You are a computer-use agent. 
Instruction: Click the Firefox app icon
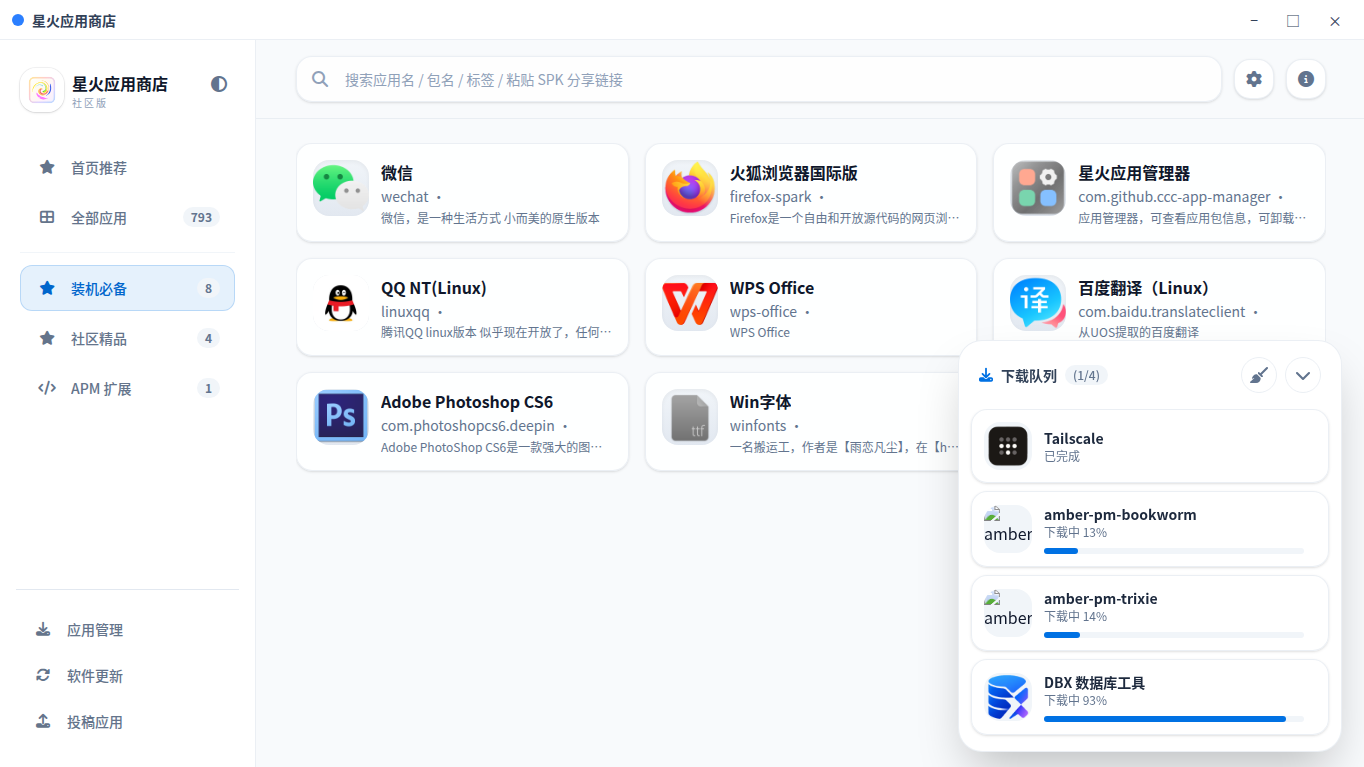690,188
